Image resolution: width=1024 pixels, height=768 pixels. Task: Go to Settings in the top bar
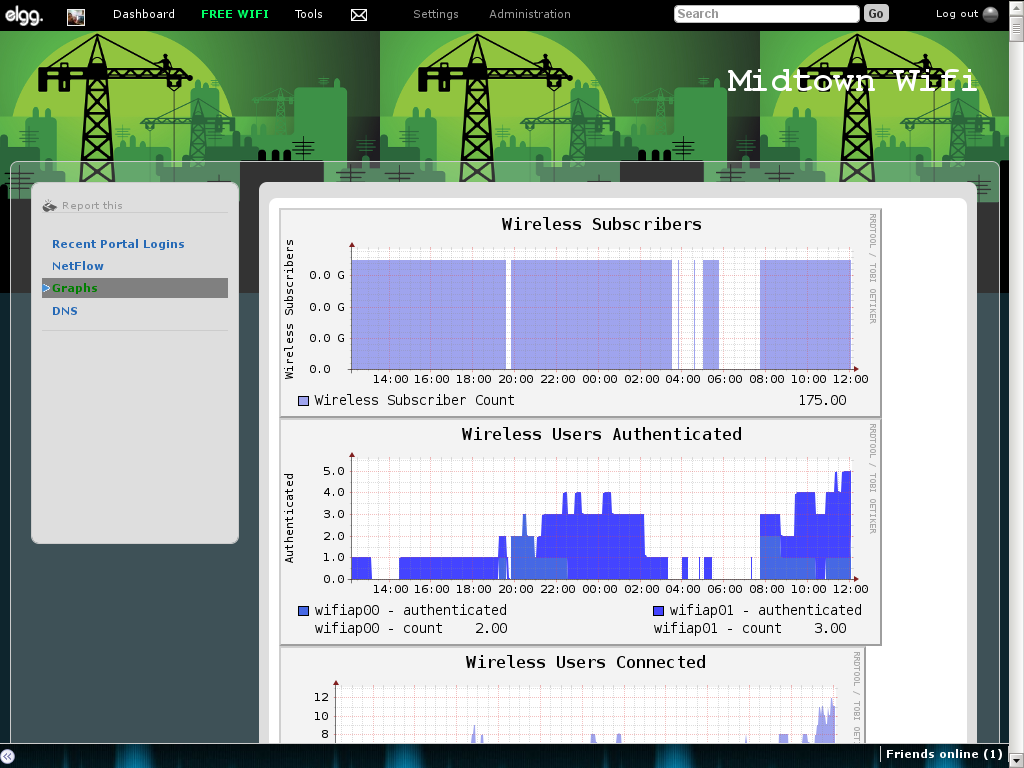[436, 14]
